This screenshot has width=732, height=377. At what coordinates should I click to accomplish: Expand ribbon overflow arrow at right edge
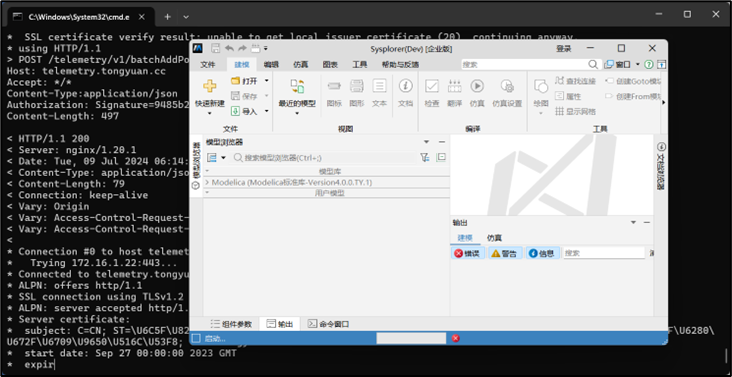coord(664,102)
